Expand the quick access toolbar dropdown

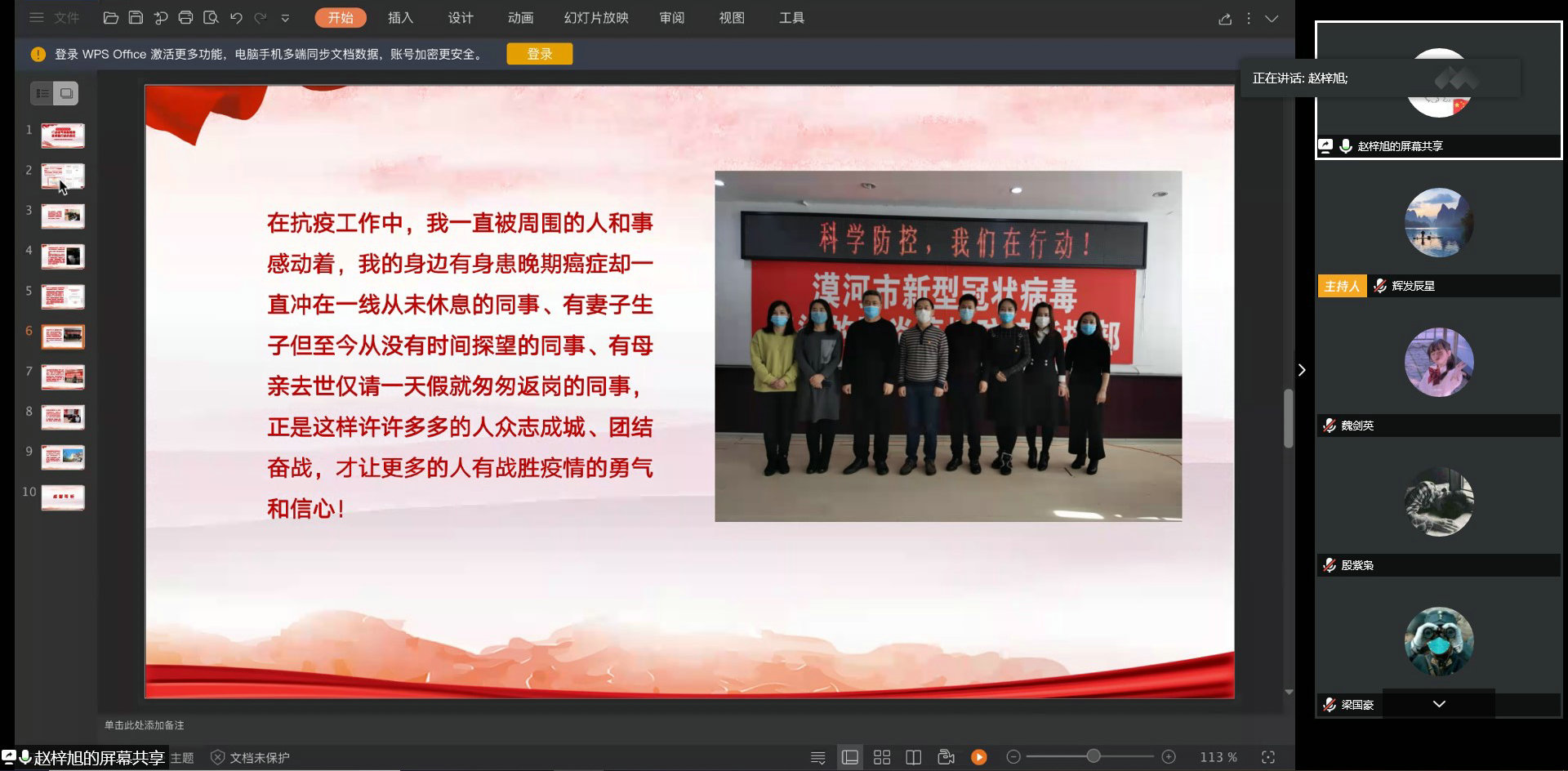tap(285, 18)
